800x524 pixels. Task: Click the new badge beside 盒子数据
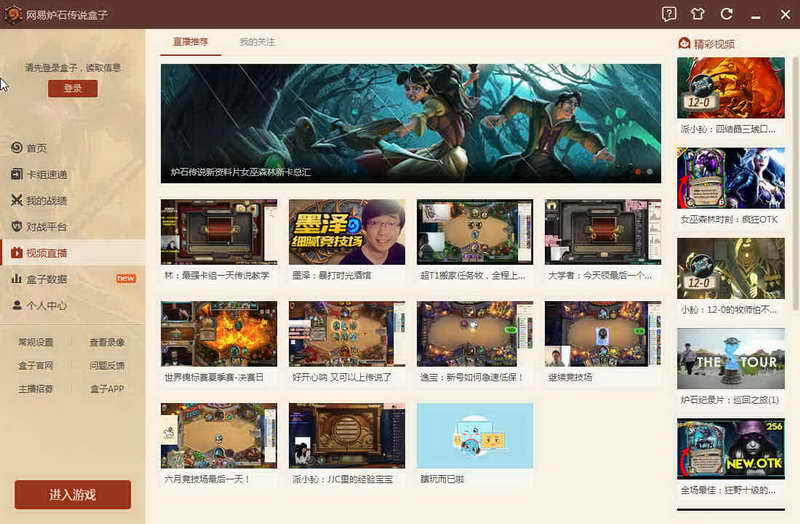coord(126,279)
